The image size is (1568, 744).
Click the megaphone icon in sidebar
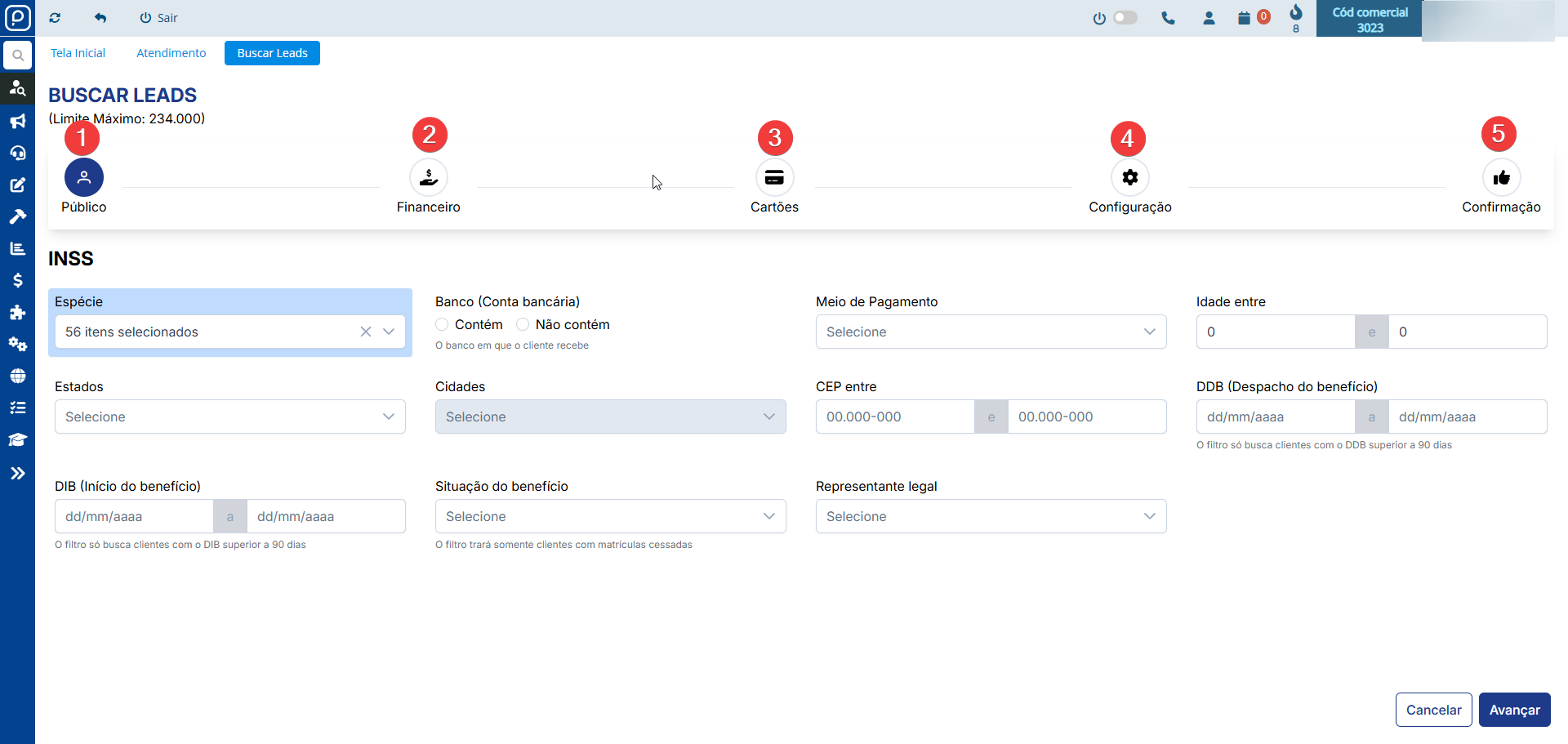tap(17, 122)
